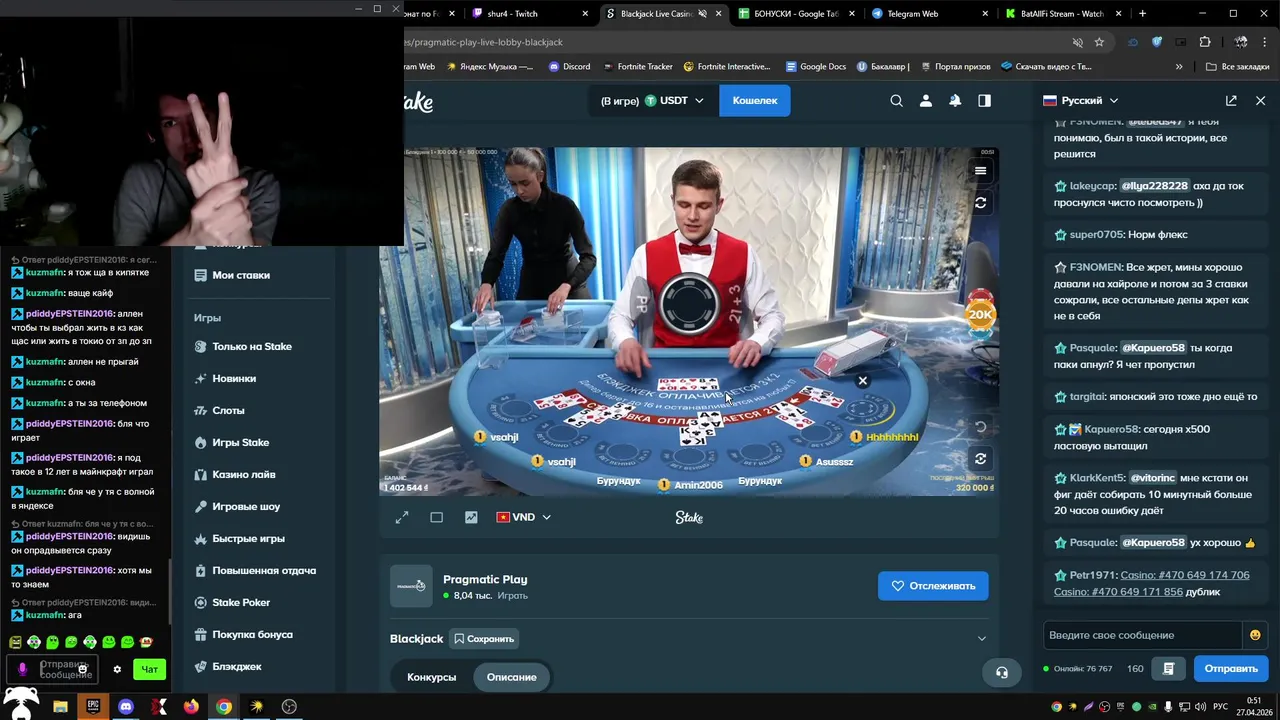Viewport: 1280px width, 720px height.
Task: Open OBS Studio from the taskbar
Action: 289,706
